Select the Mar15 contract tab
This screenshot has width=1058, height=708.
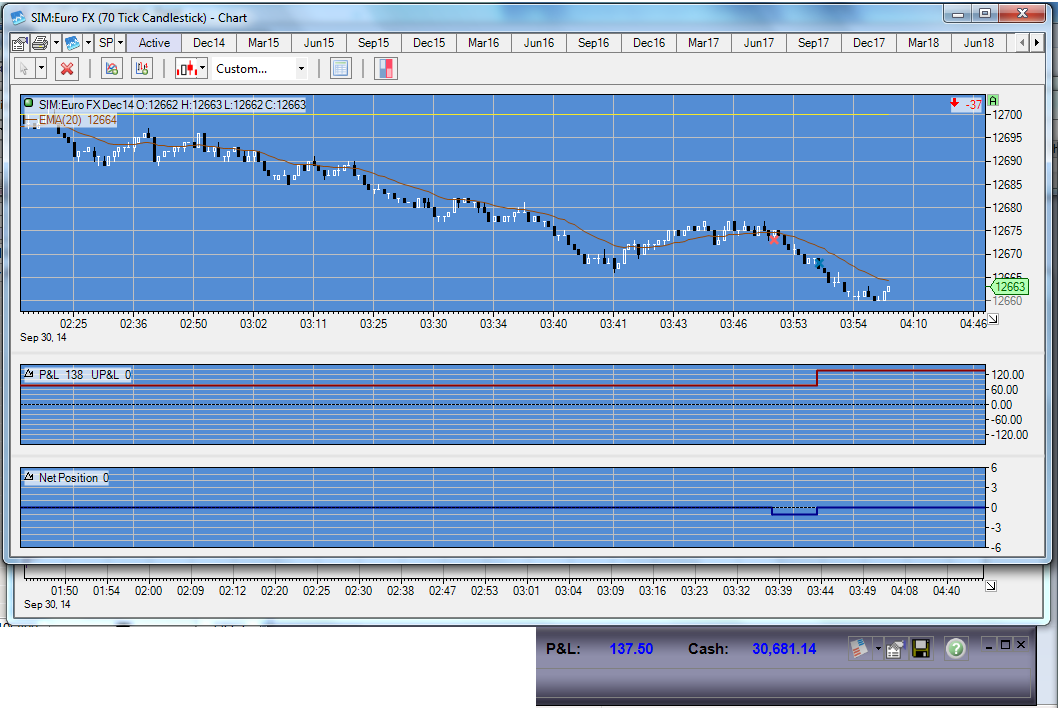(264, 43)
